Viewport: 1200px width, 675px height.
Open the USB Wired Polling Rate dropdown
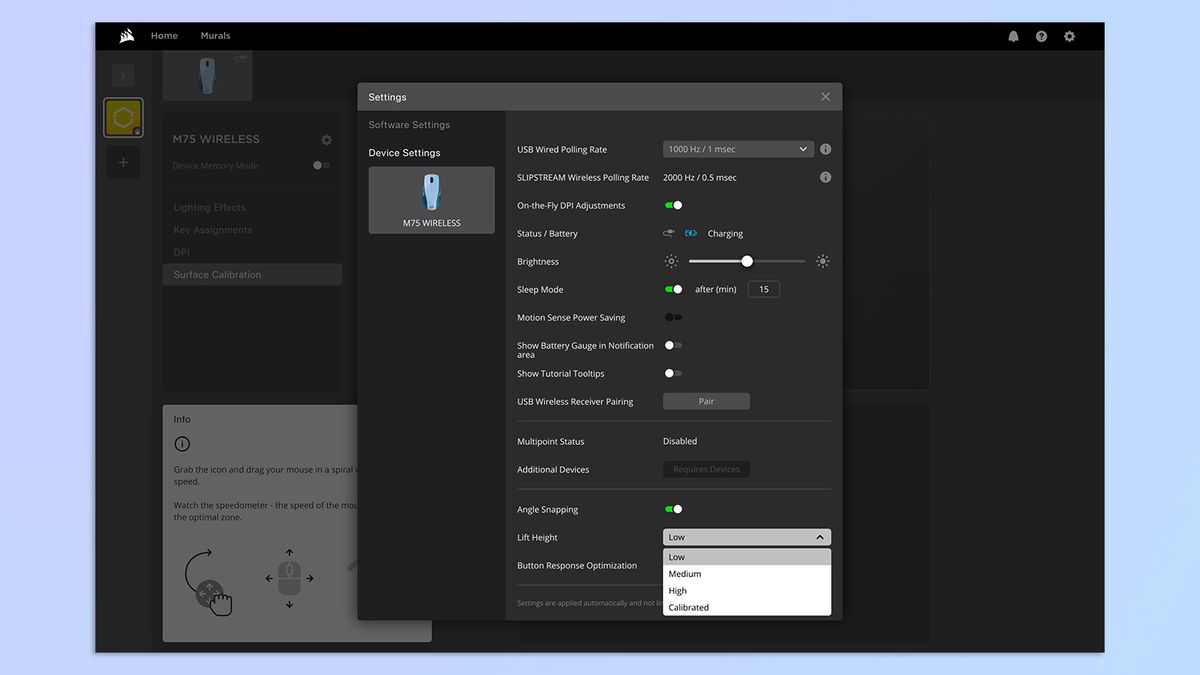(738, 149)
